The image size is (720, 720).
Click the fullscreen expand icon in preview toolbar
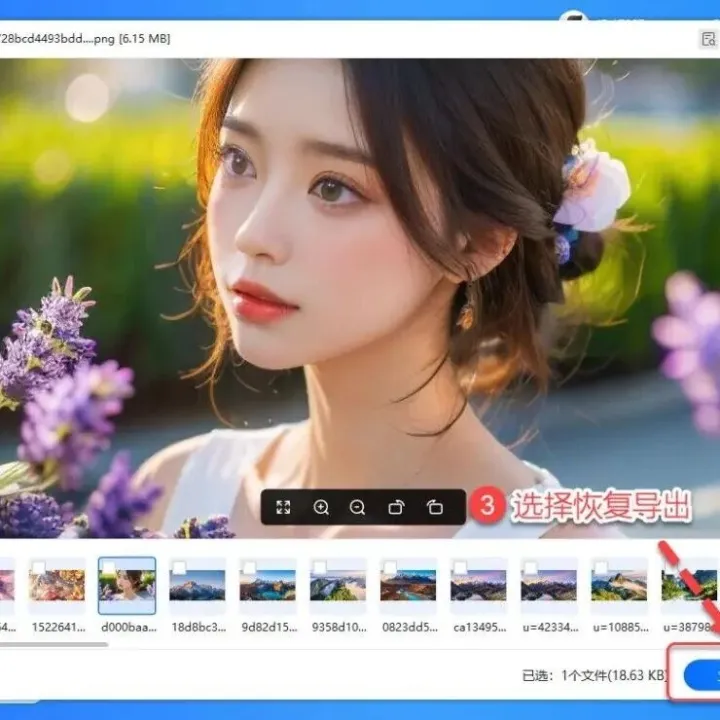[x=283, y=507]
